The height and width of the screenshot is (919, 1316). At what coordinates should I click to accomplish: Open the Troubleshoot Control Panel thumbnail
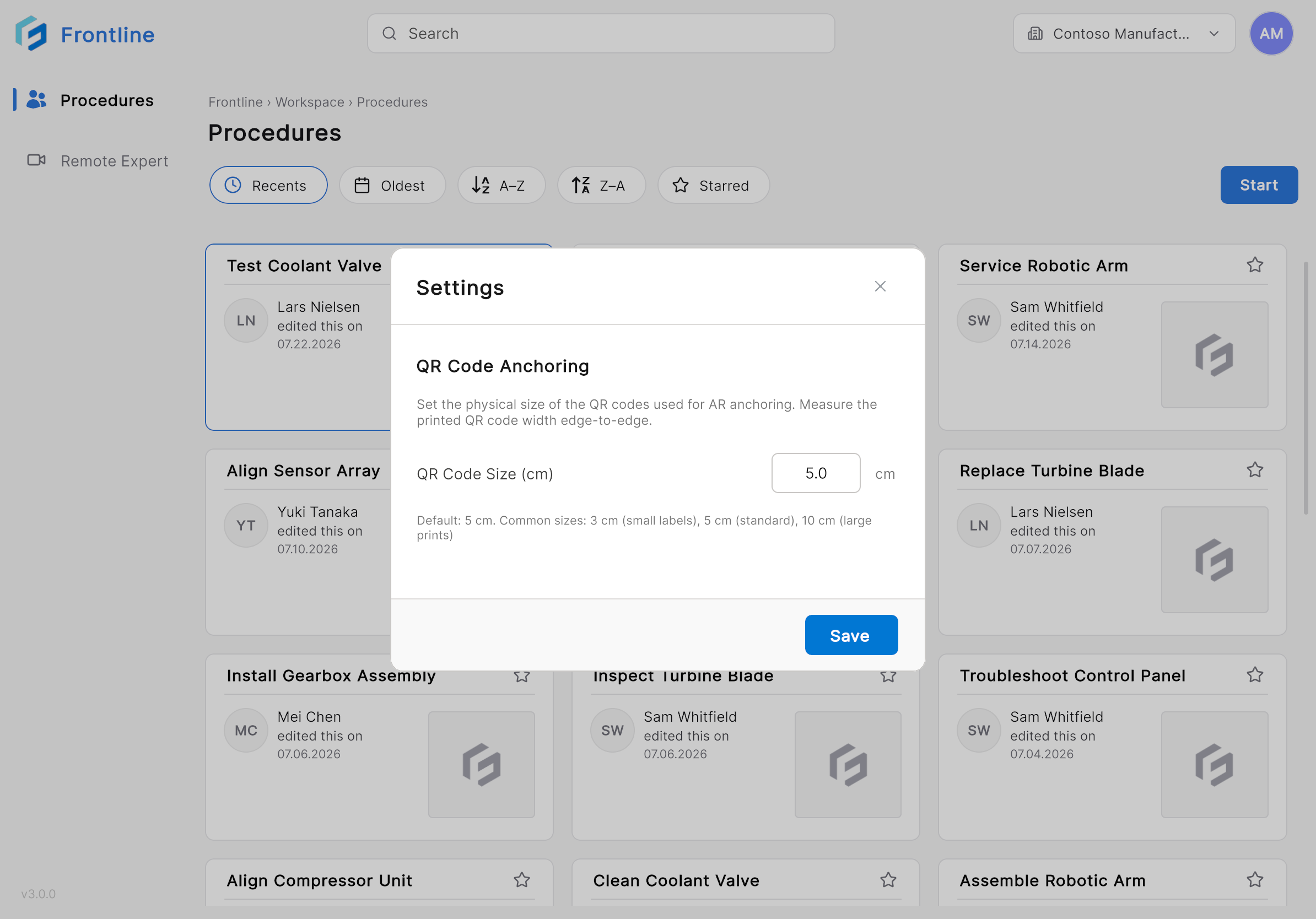1214,765
